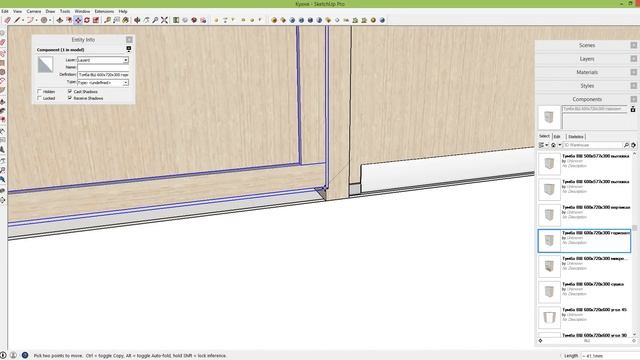Image resolution: width=640 pixels, height=360 pixels.
Task: Click the lock icon beside component name
Action: (633, 109)
